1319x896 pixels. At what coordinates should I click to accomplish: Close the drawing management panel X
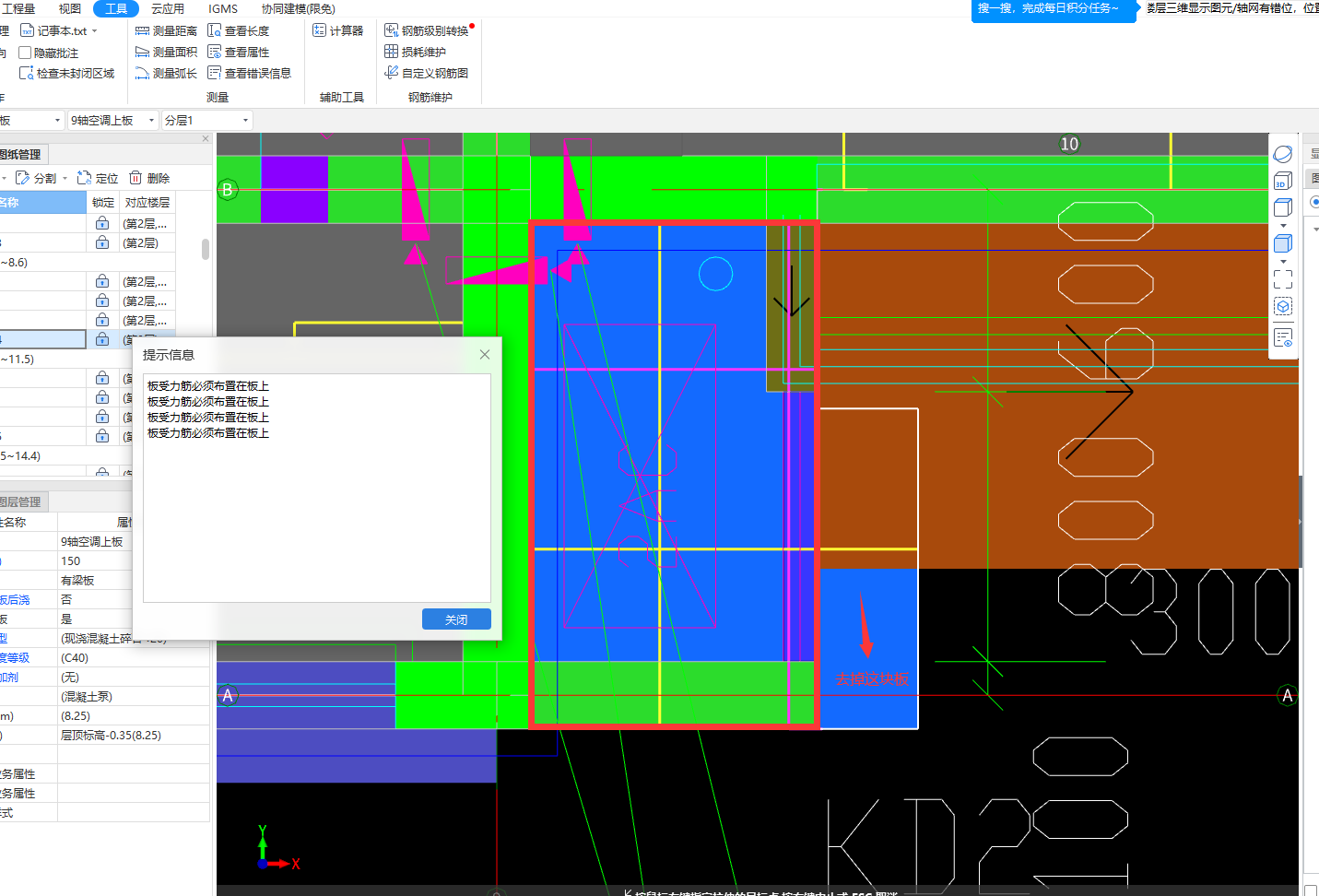point(206,139)
